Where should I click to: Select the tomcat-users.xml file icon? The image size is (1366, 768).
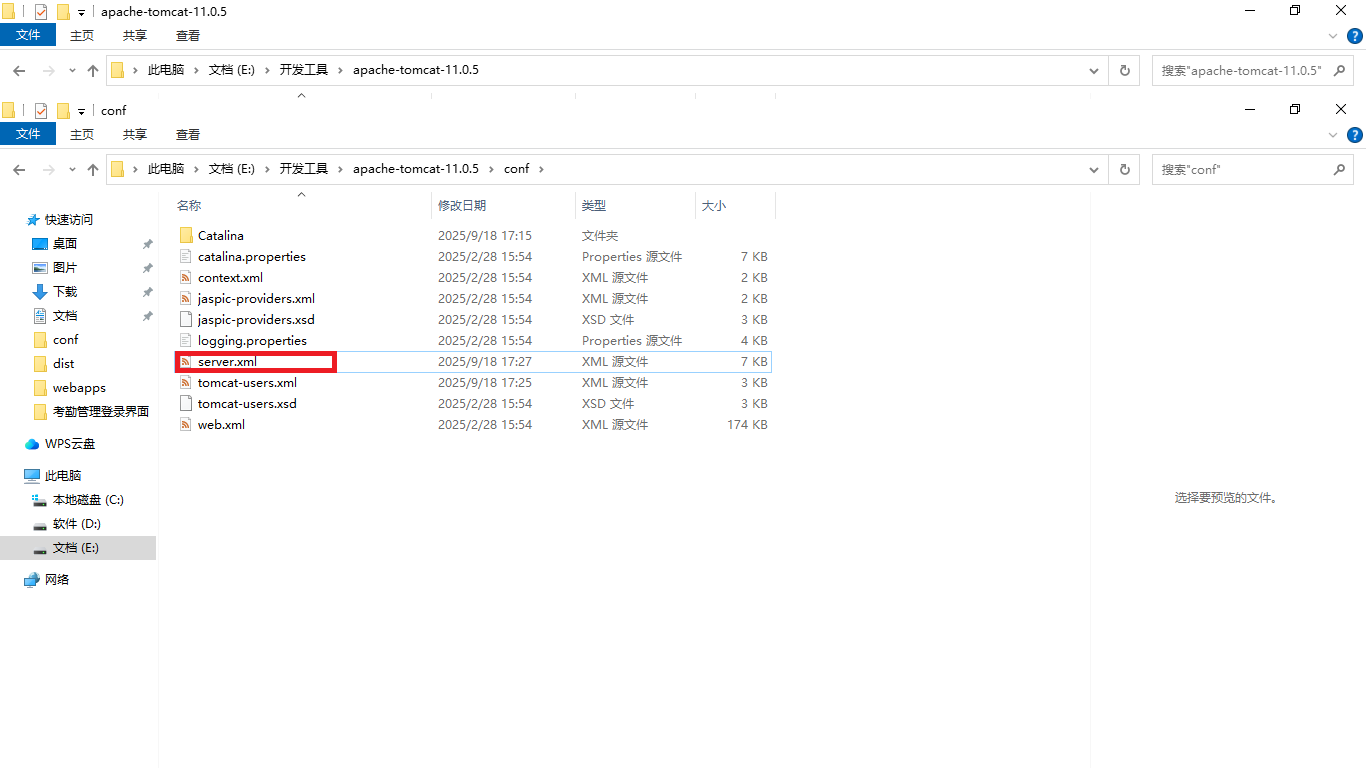coord(186,383)
